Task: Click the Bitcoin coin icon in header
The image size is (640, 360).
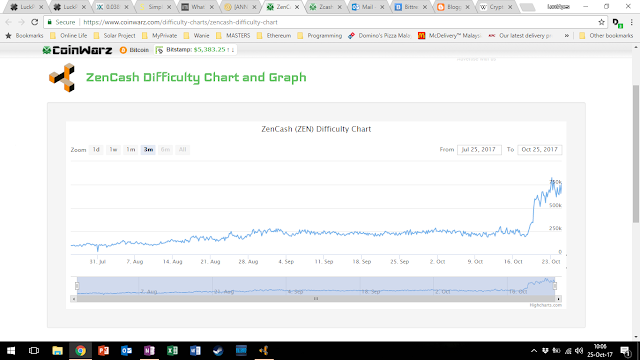Action: pyautogui.click(x=123, y=50)
